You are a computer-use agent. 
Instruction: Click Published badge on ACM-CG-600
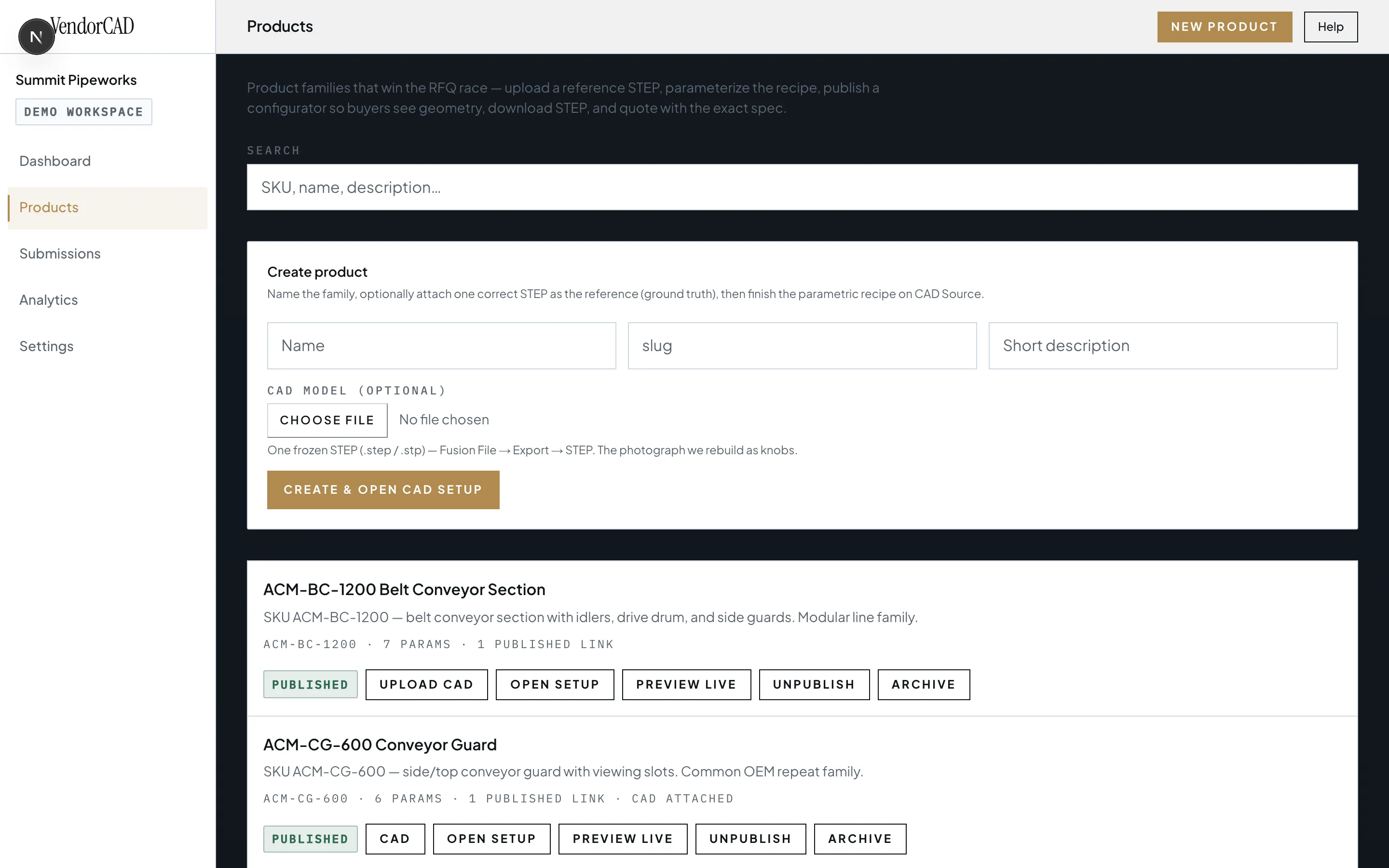point(310,839)
